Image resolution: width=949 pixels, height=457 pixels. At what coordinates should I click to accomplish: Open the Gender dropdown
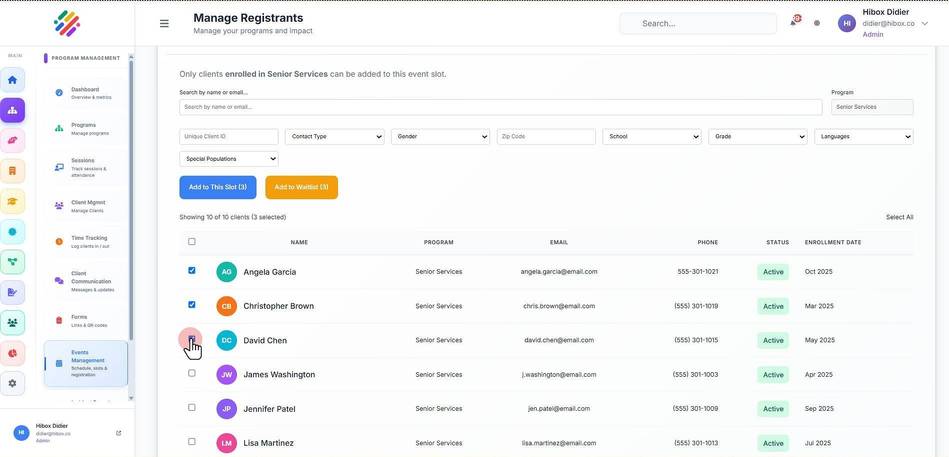pyautogui.click(x=441, y=137)
